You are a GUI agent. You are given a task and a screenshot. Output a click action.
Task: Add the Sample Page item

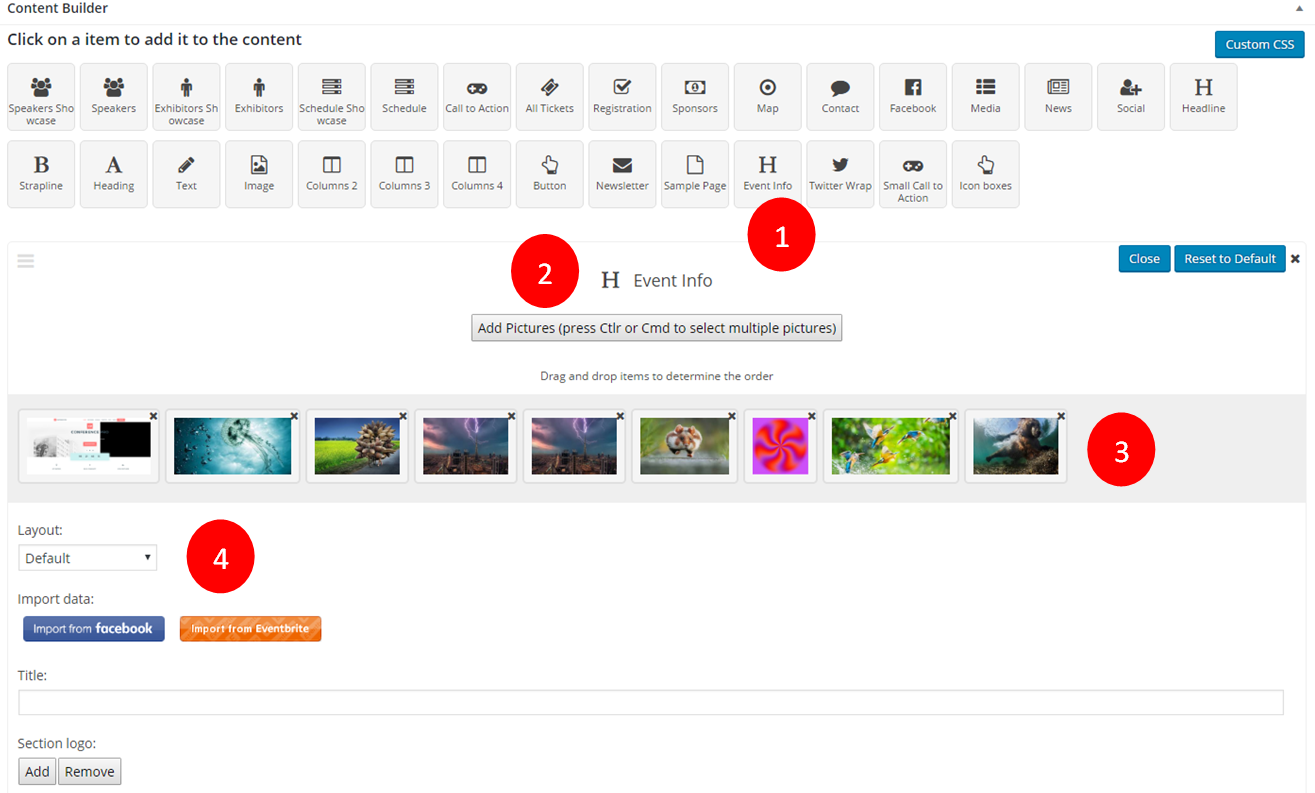point(695,174)
